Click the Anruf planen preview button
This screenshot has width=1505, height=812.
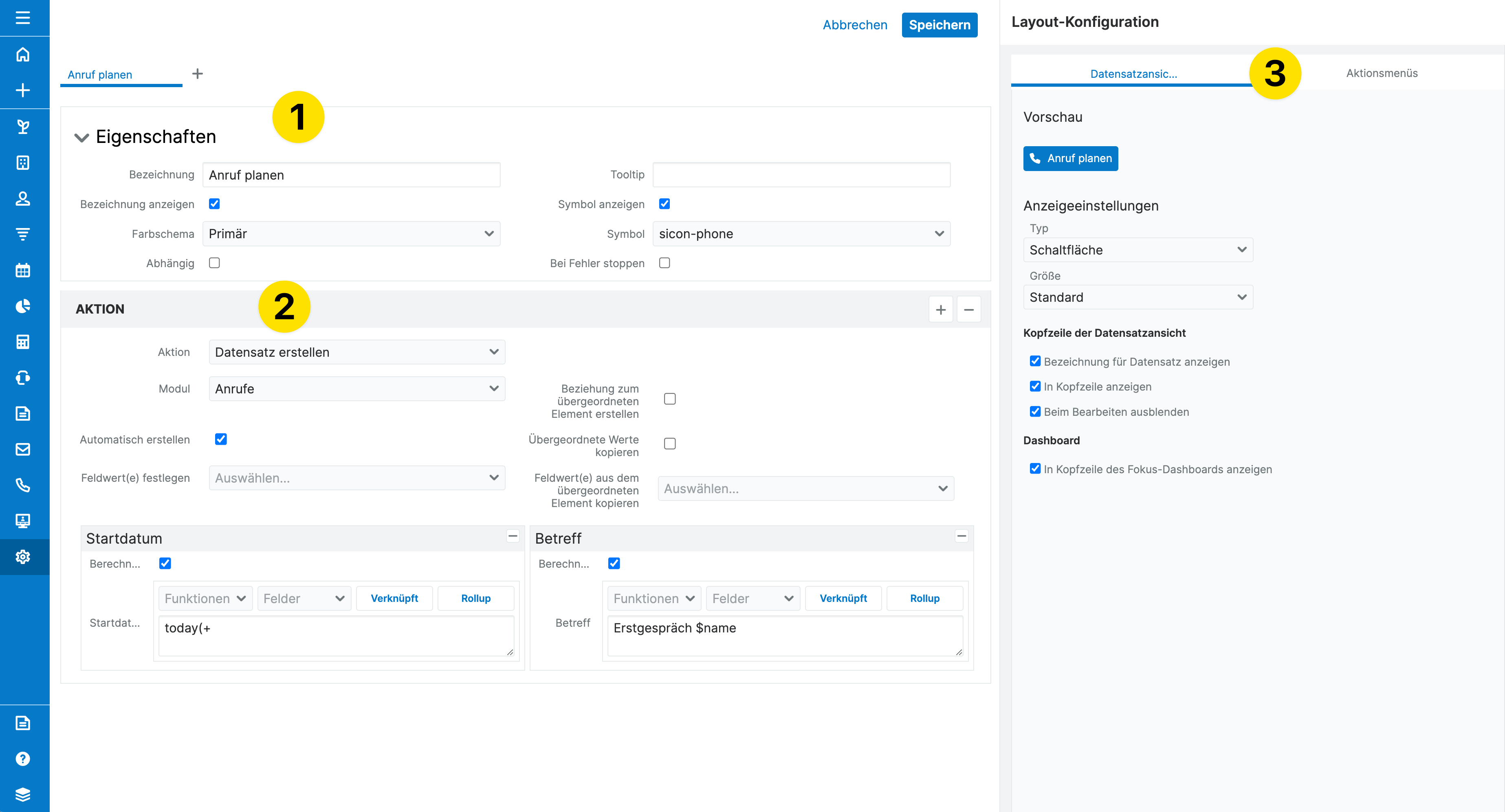[x=1070, y=158]
